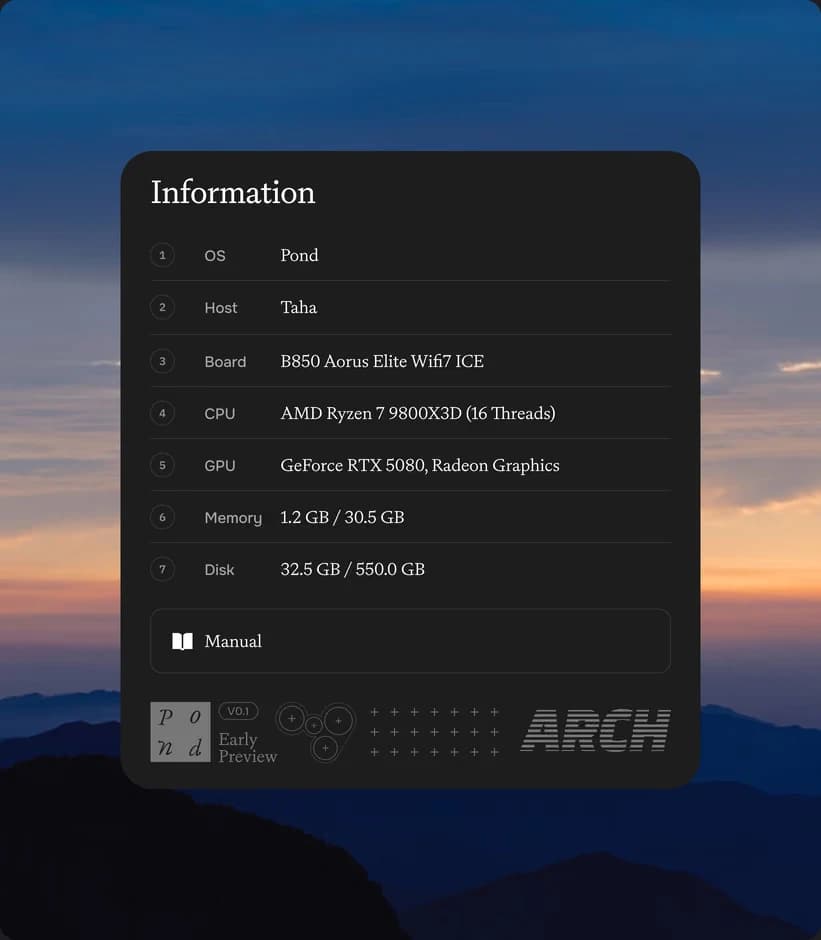This screenshot has width=821, height=940.
Task: Select disk value "32.5 GB / 550.0 GB"
Action: pyautogui.click(x=353, y=570)
